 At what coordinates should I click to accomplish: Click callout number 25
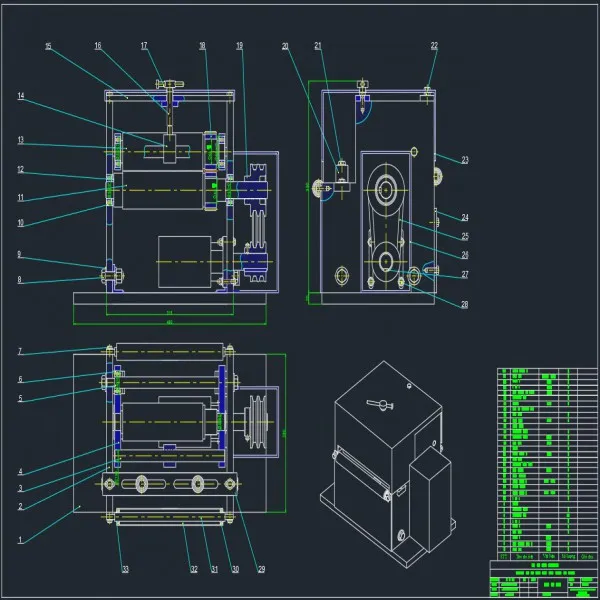[465, 236]
